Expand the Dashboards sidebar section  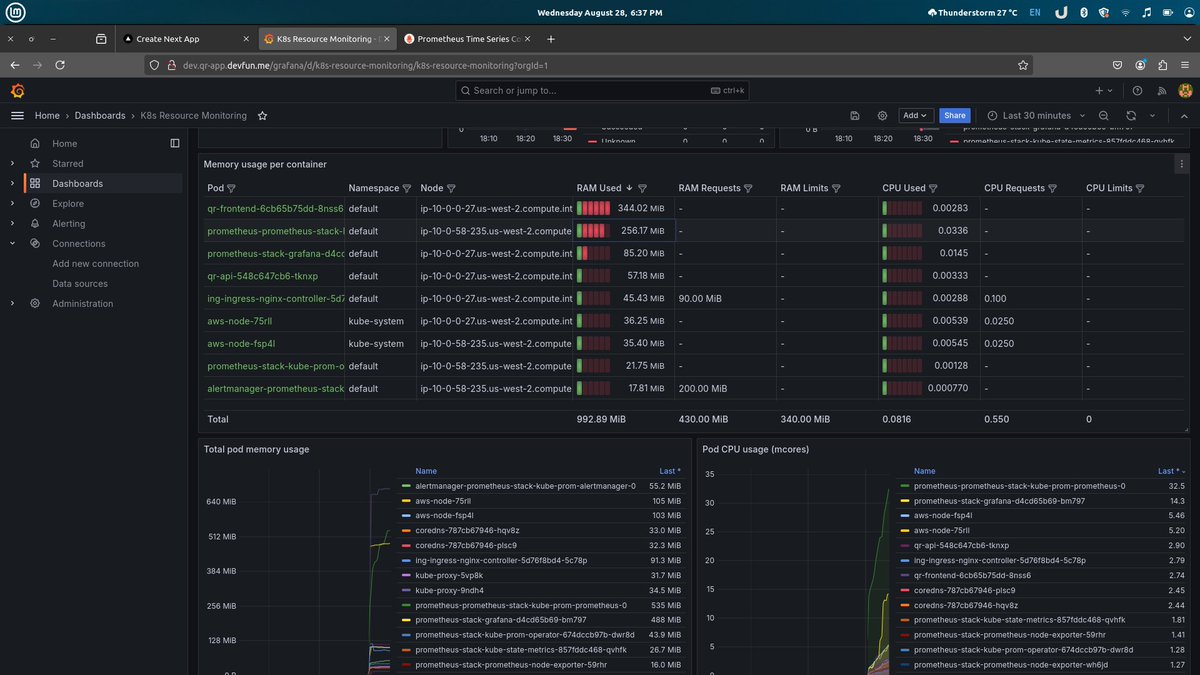point(12,183)
